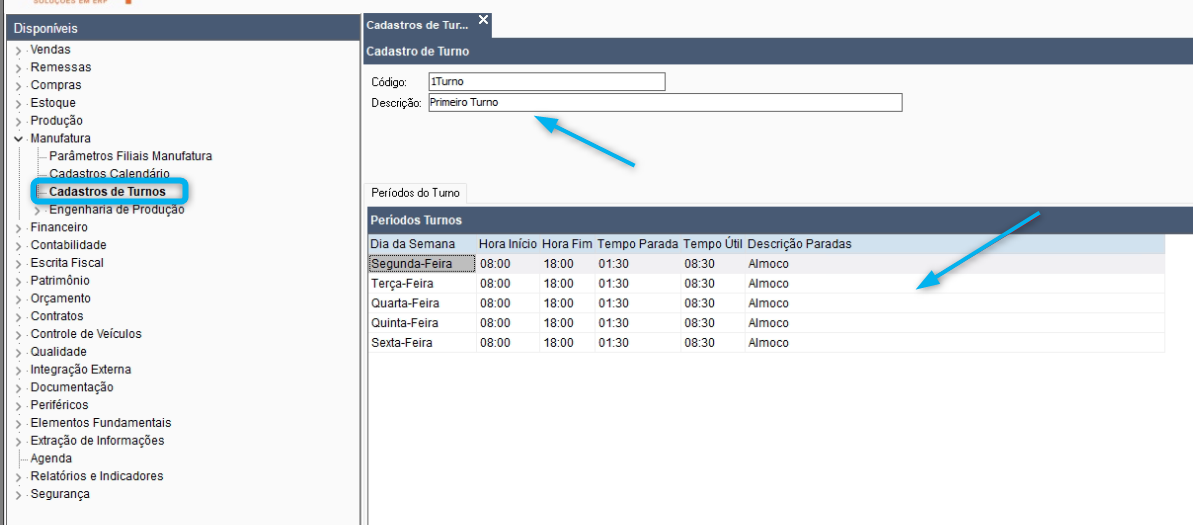Select the Quinta-Feira row cell
Image resolution: width=1193 pixels, height=525 pixels.
[x=422, y=323]
